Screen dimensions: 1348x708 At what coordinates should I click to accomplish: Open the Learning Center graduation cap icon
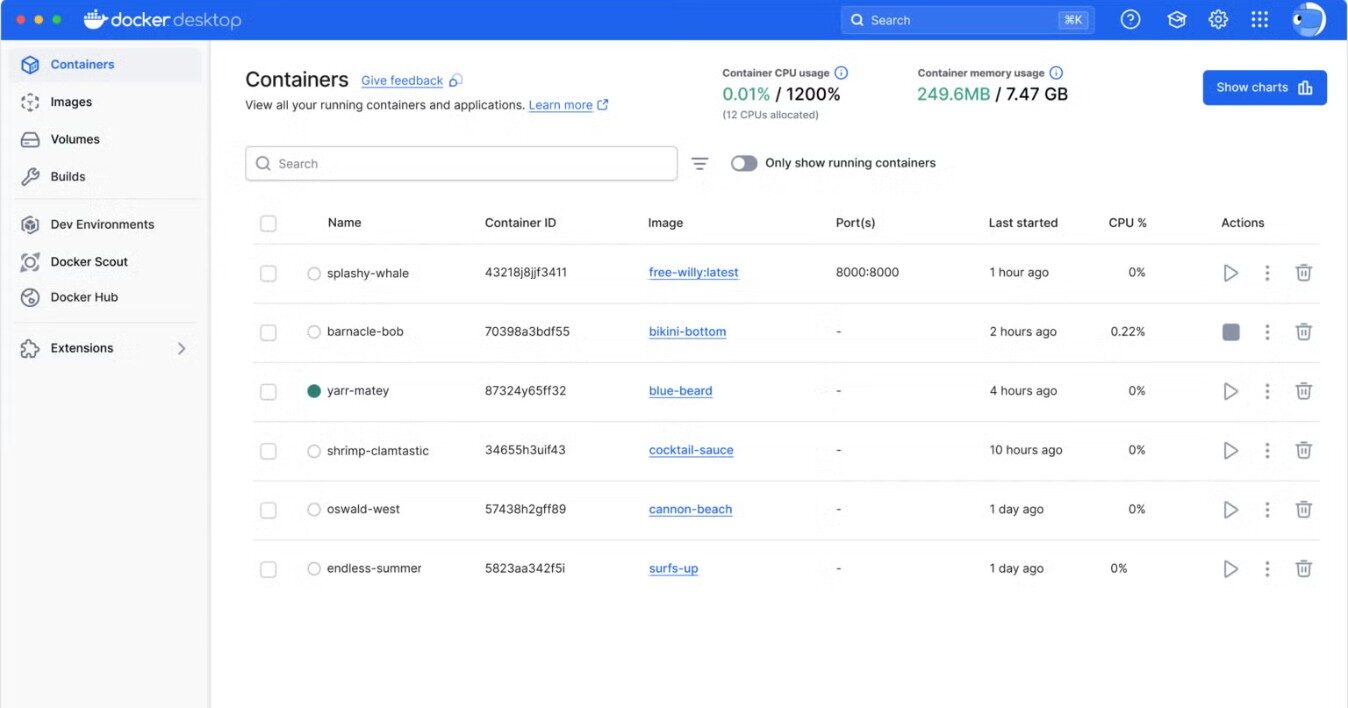(1177, 20)
